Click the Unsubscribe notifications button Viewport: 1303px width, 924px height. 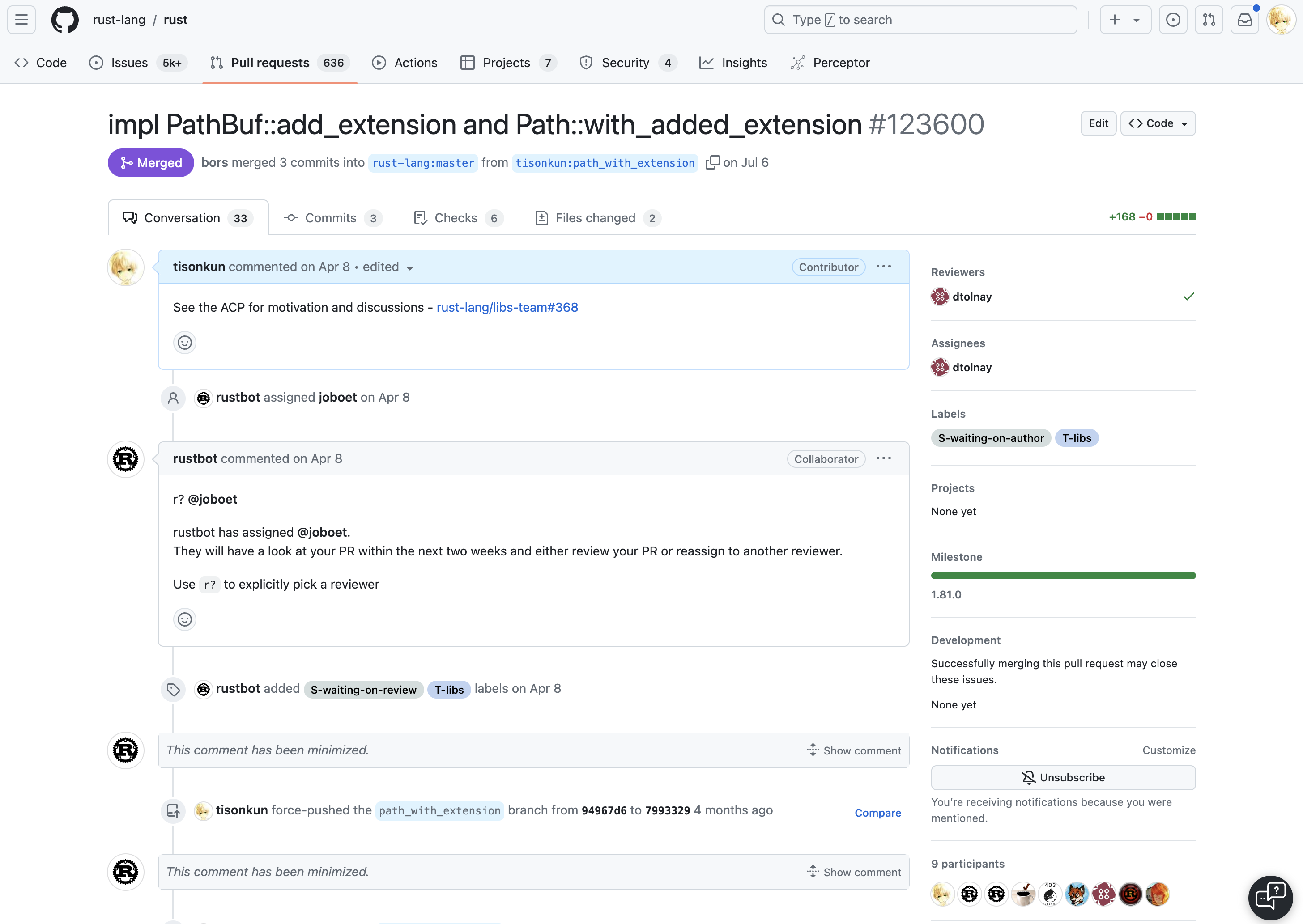tap(1063, 778)
